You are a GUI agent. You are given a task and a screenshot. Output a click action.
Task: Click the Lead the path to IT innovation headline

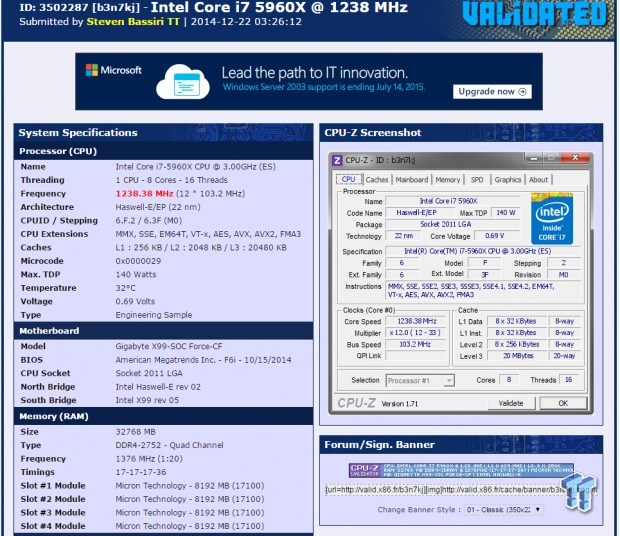coord(314,73)
